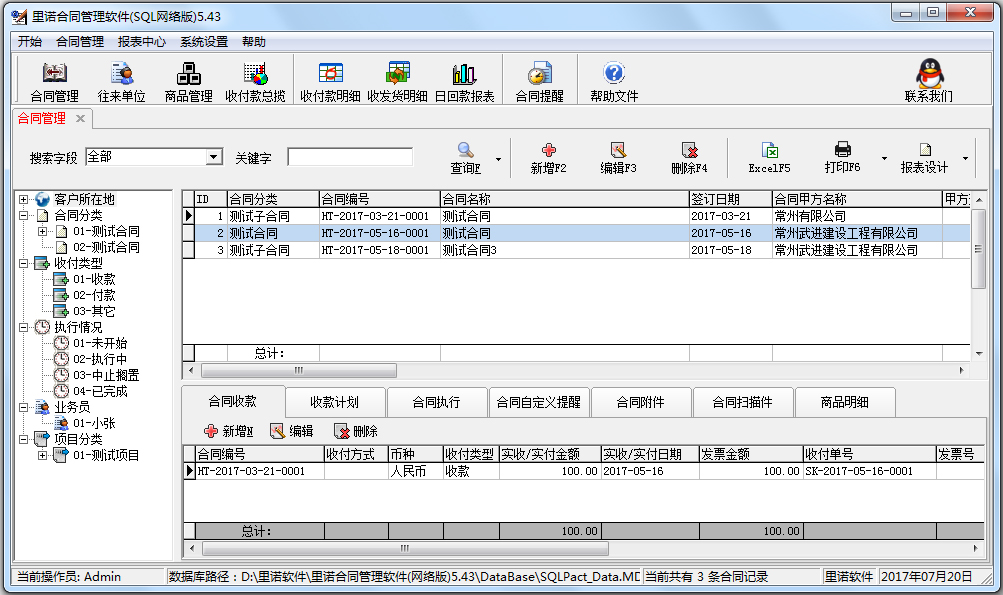The width and height of the screenshot is (1003, 595).
Task: Click the SK-2017-05-16-0001 payment number cell
Action: click(x=869, y=472)
